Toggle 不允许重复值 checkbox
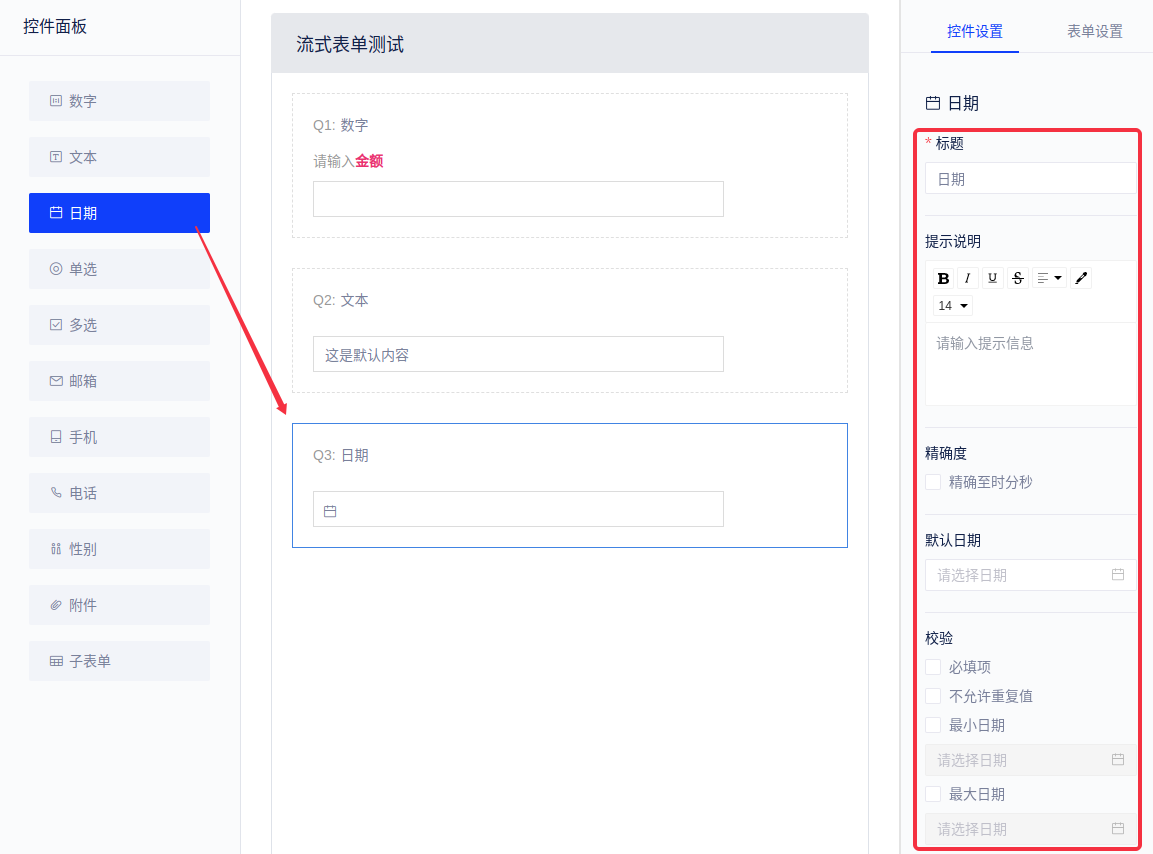 (933, 696)
